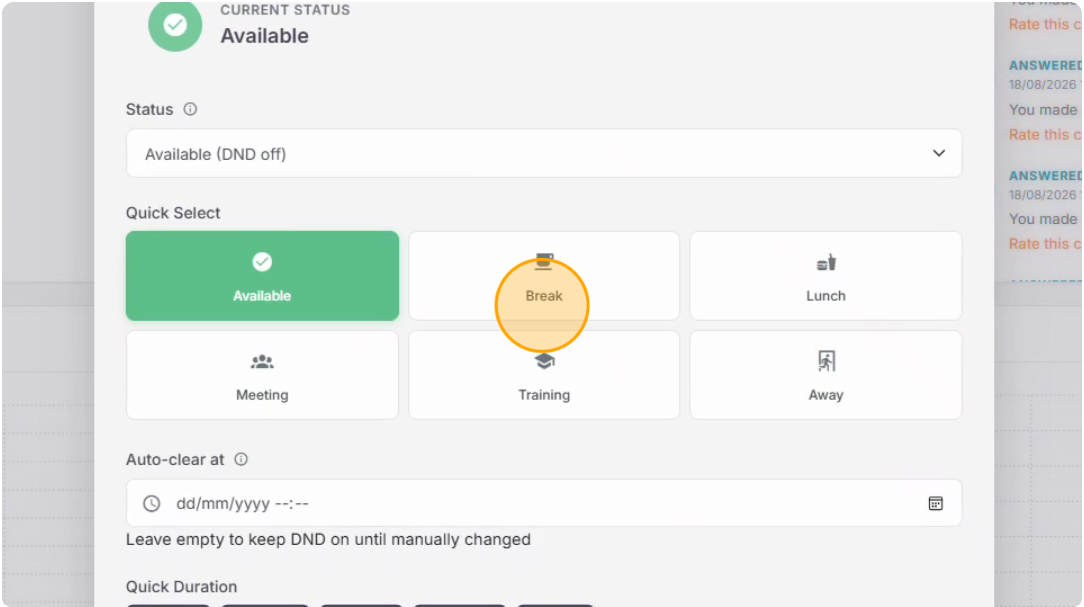Screen dimensions: 1084x607
Task: Click the Training graduation cap icon
Action: [544, 362]
